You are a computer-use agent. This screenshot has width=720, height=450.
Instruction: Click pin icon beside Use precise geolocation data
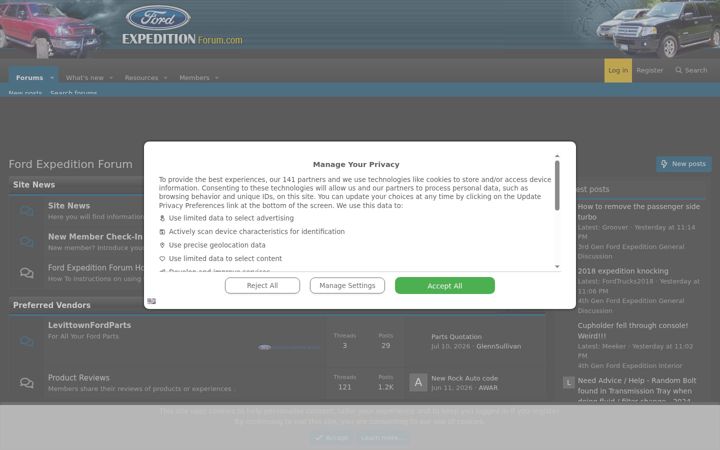(162, 245)
